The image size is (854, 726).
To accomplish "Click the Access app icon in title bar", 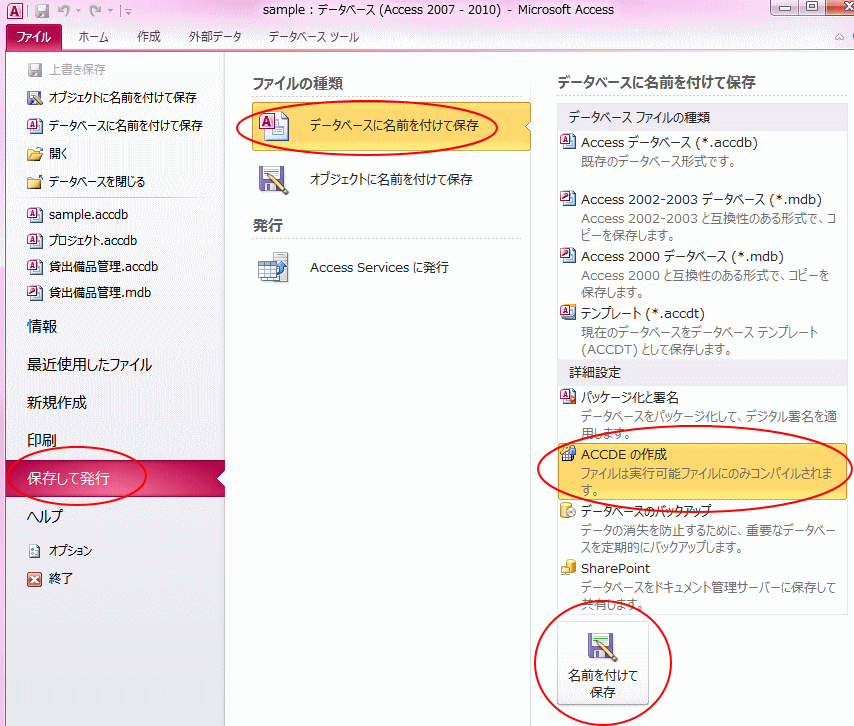I will click(15, 10).
